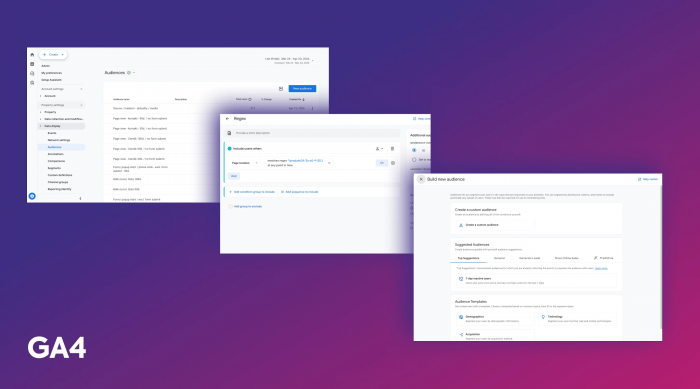The width and height of the screenshot is (700, 389).
Task: Expand the Property tree item
Action: point(41,112)
